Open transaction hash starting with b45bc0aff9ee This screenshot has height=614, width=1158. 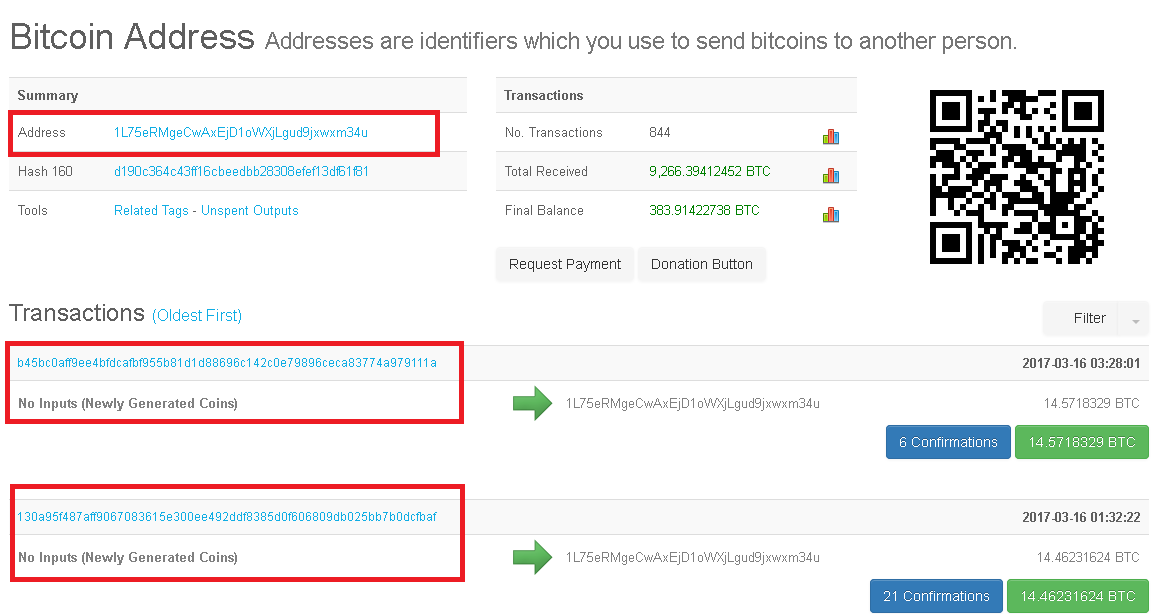(227, 363)
